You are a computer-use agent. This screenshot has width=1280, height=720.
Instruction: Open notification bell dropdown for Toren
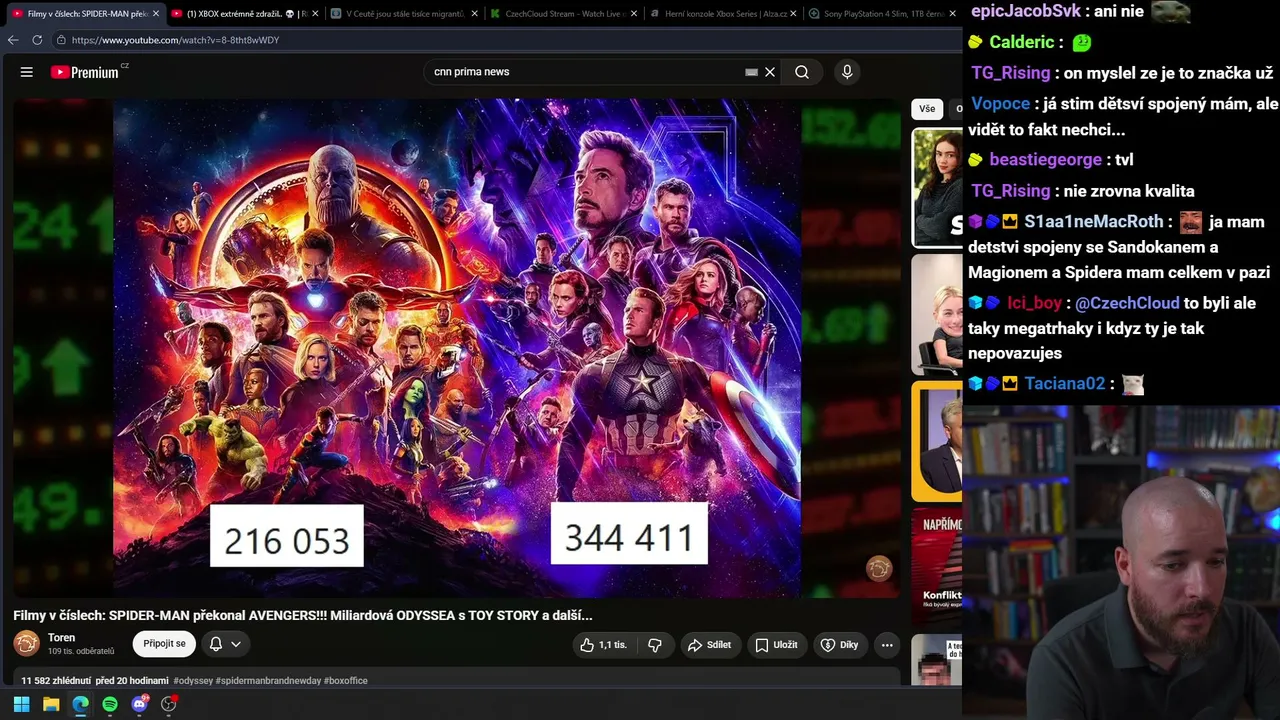tap(225, 644)
